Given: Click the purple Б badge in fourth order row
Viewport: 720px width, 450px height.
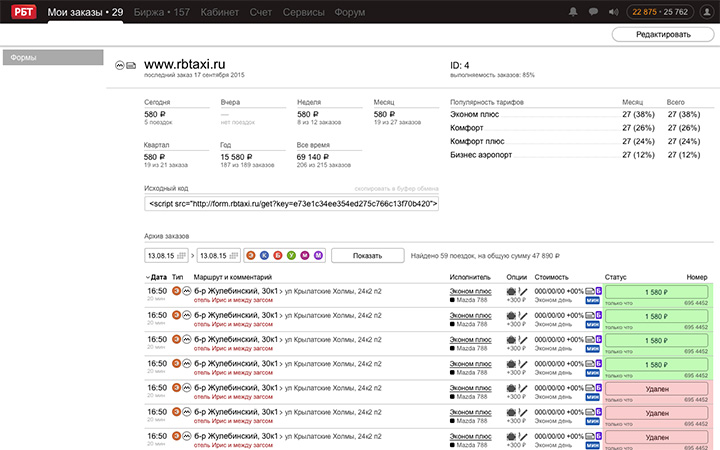Looking at the screenshot, I should coord(599,364).
